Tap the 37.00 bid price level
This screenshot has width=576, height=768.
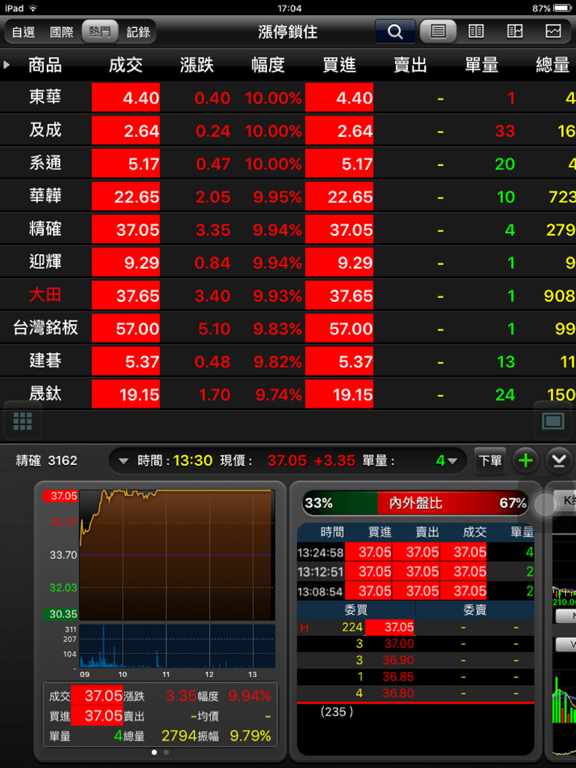coord(398,644)
